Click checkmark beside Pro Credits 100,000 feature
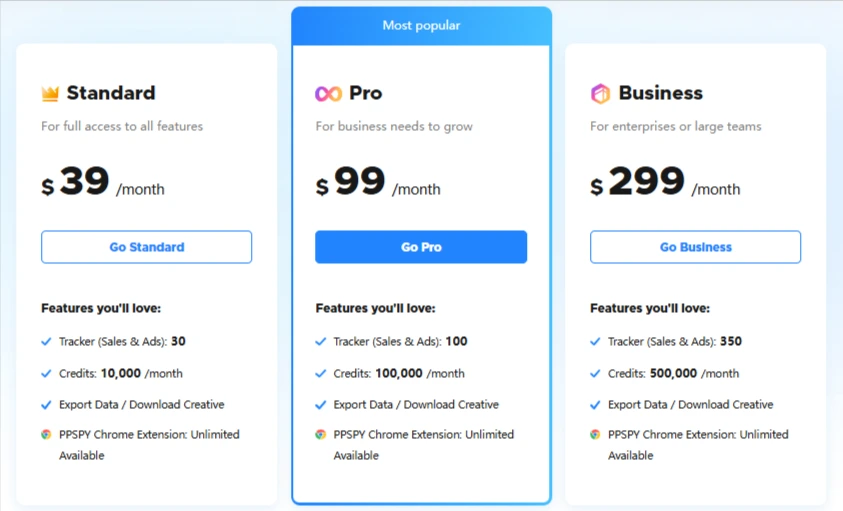The height and width of the screenshot is (511, 843). point(320,373)
